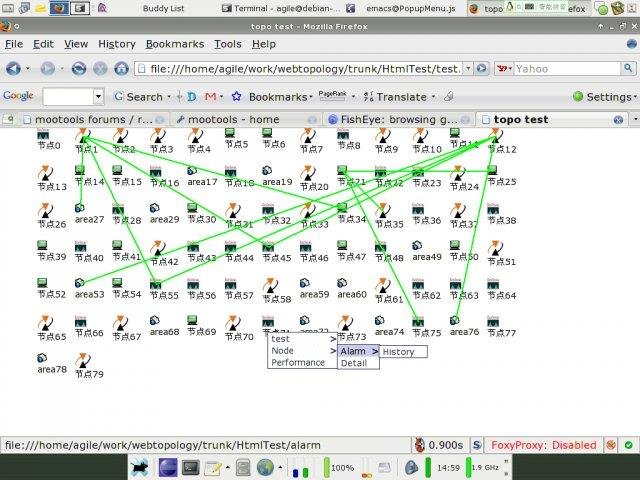Open the list all tabs dropdown
Screen dimensions: 640x480
635,119
